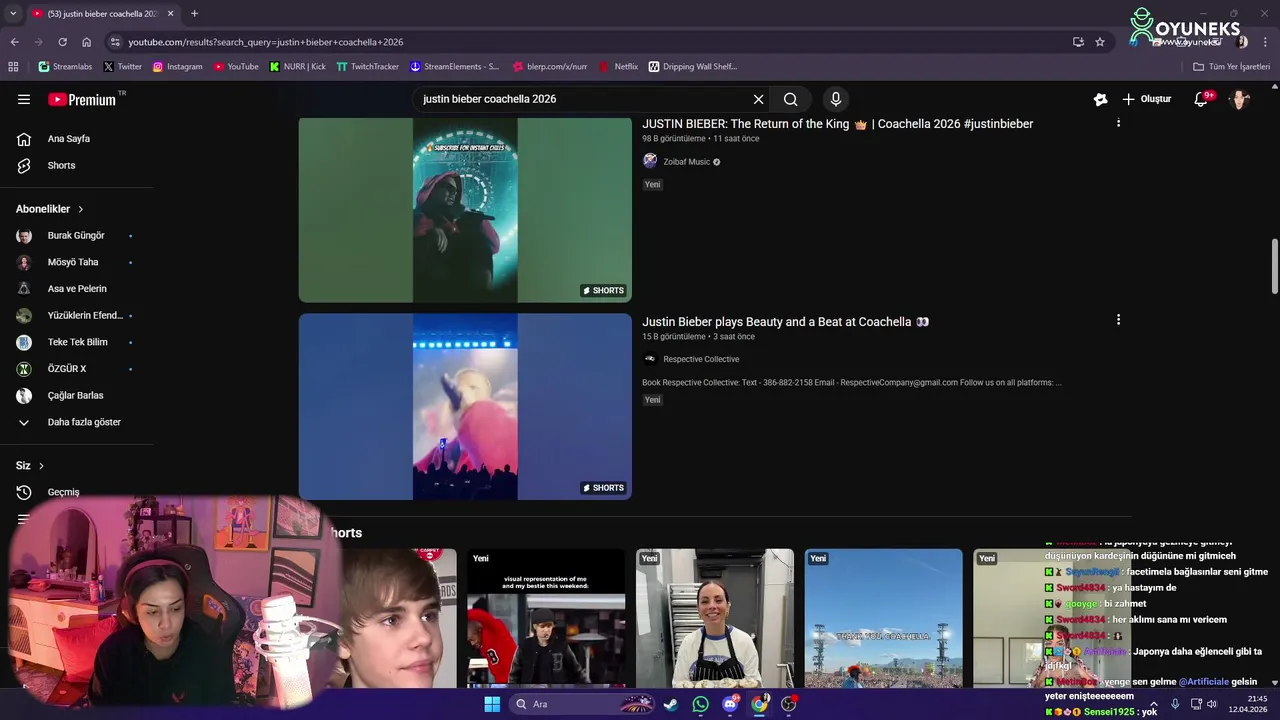The width and height of the screenshot is (1280, 720).
Task: Open the Chrome apps grid icon
Action: [x=13, y=67]
